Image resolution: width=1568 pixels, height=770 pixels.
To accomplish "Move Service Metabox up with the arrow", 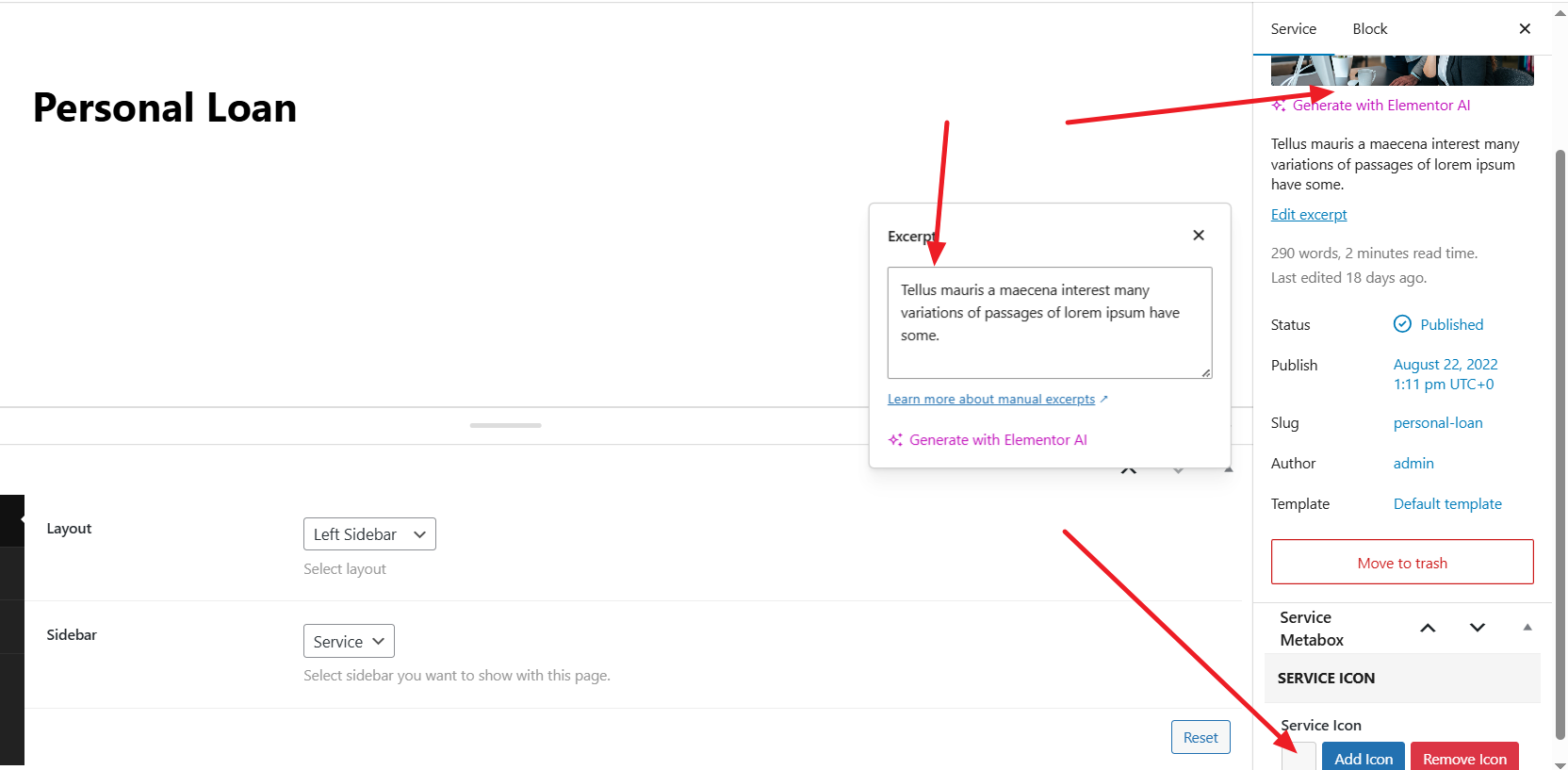I will 1428,628.
